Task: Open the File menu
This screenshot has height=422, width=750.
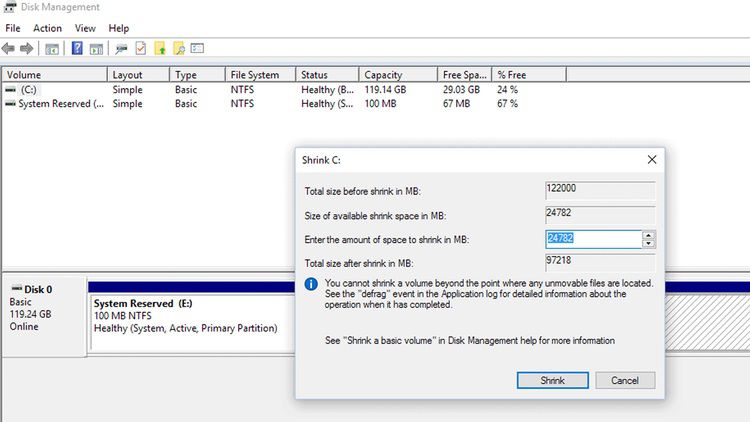Action: point(13,28)
